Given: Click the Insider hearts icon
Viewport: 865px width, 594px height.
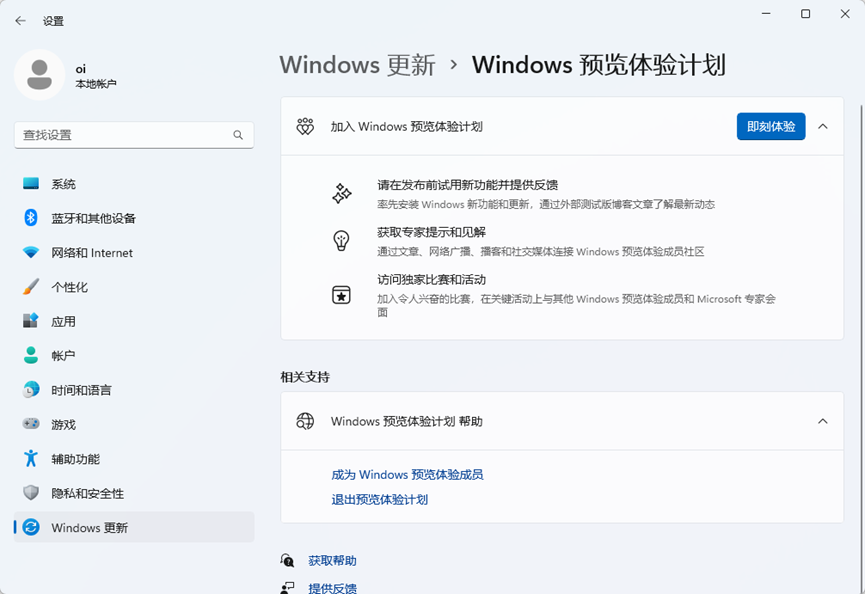Looking at the screenshot, I should tap(305, 127).
